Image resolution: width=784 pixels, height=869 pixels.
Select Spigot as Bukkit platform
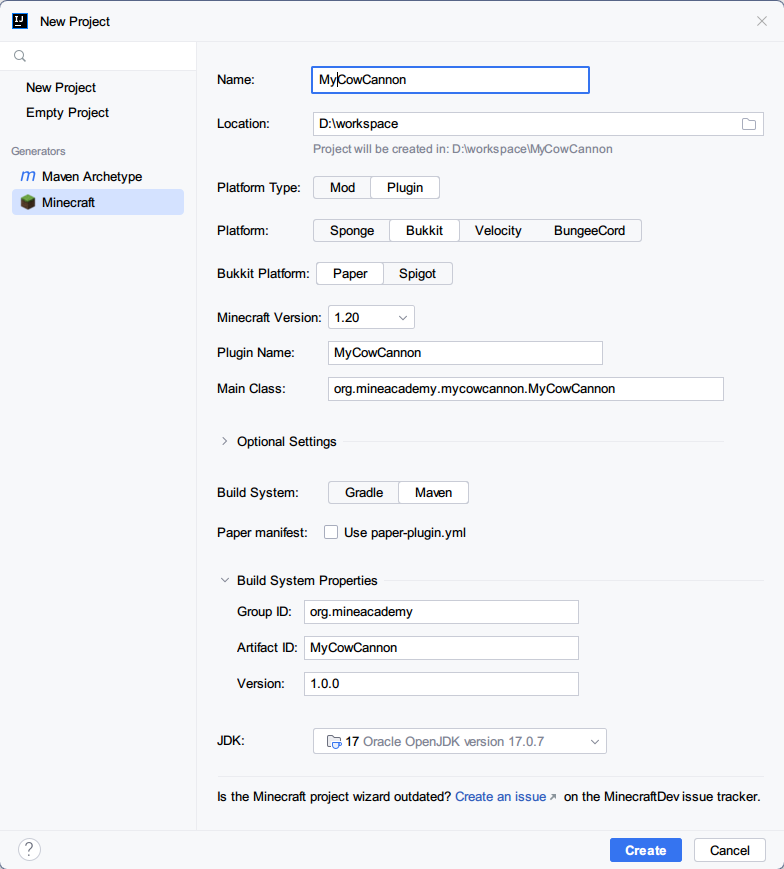pos(417,274)
